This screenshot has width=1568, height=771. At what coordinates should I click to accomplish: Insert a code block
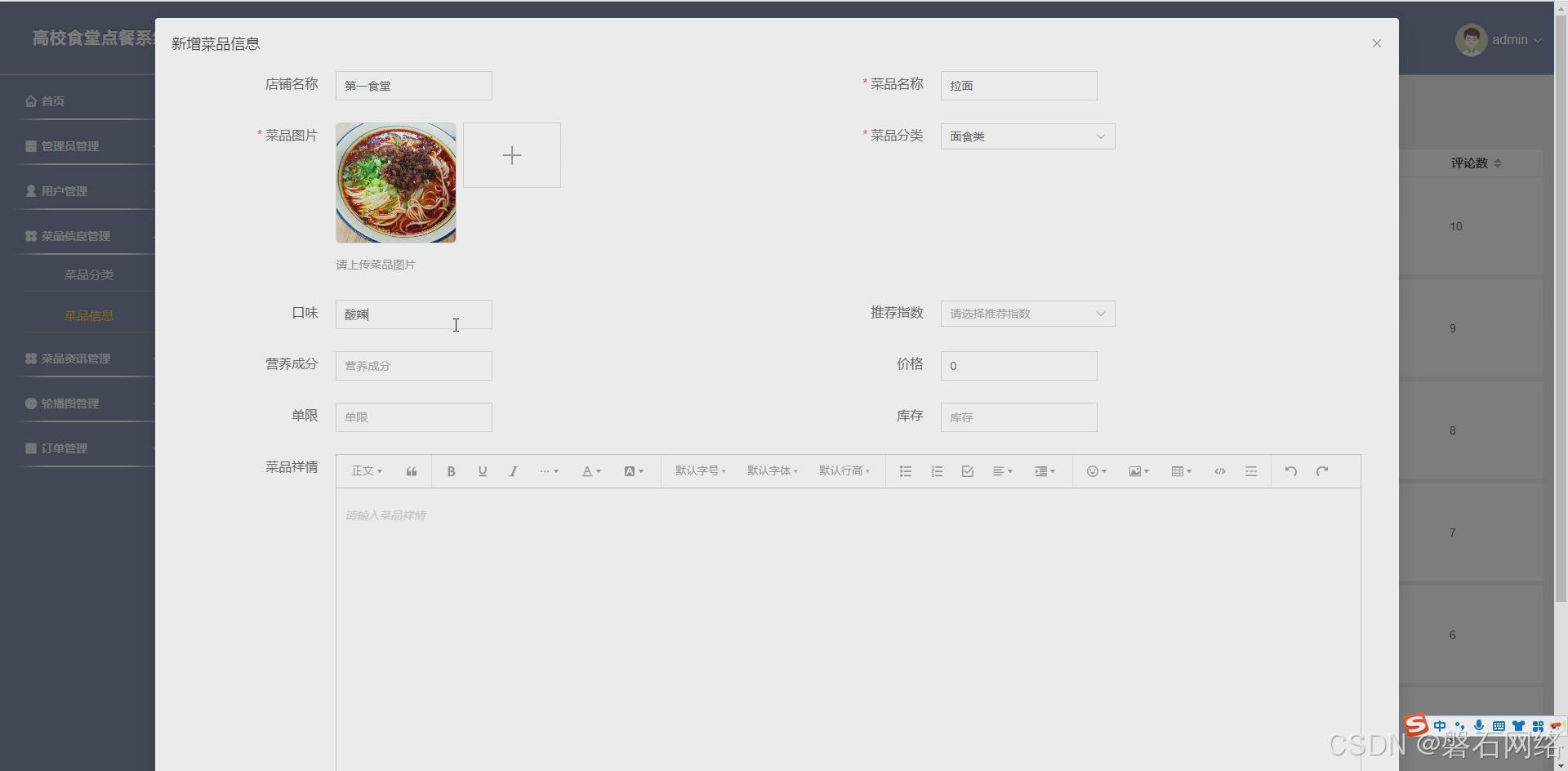point(1219,471)
